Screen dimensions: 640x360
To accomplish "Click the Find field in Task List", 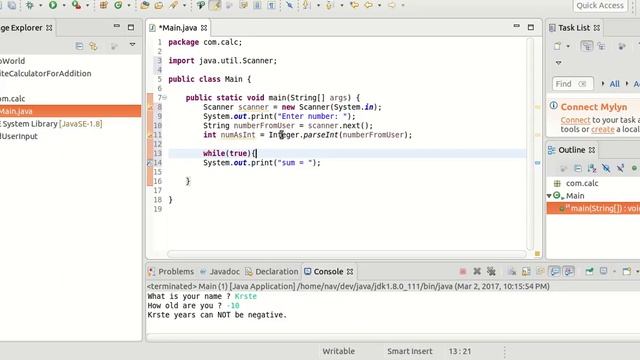I will (x=572, y=84).
